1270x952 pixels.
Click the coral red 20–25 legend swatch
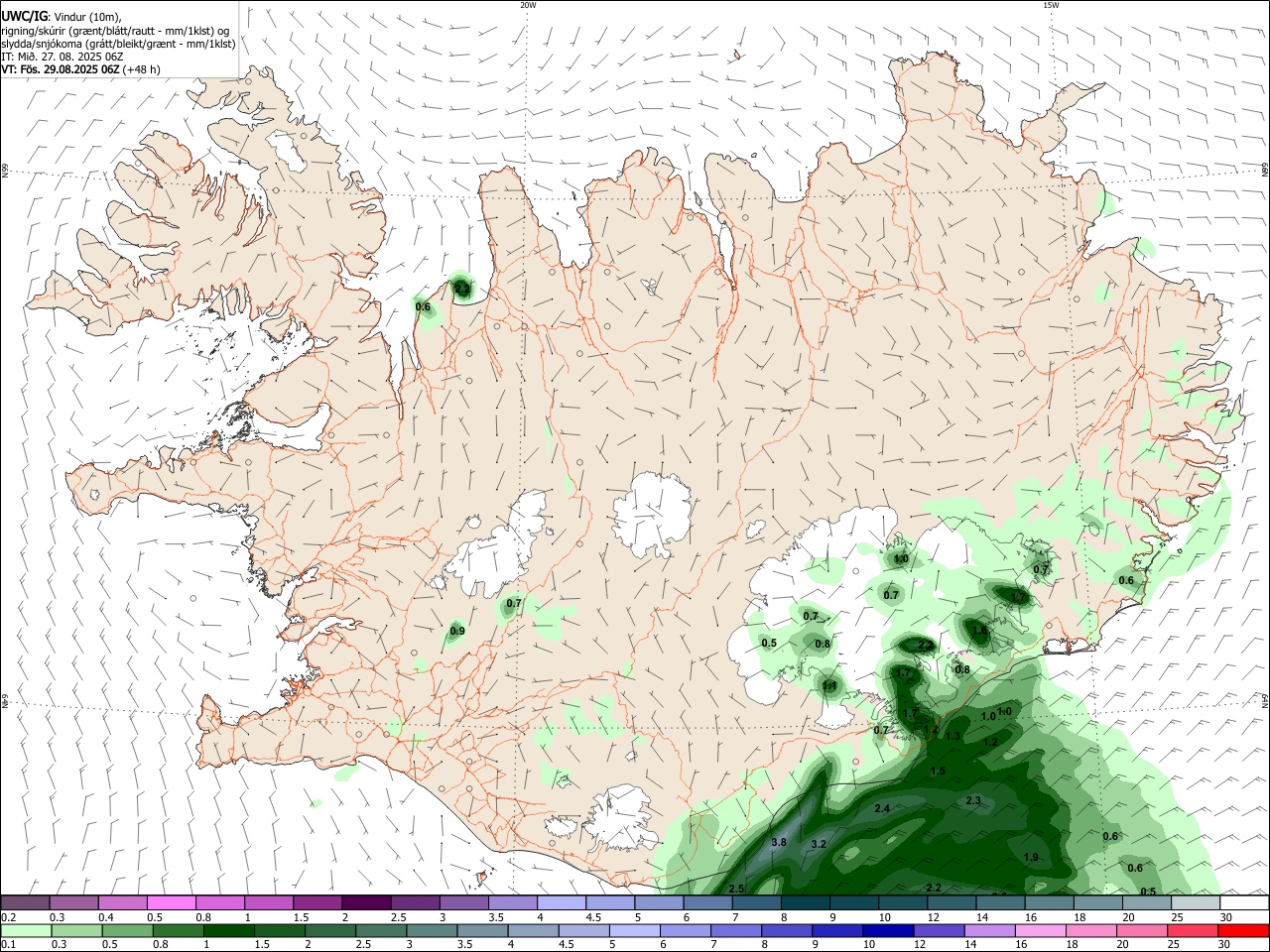point(1194,931)
